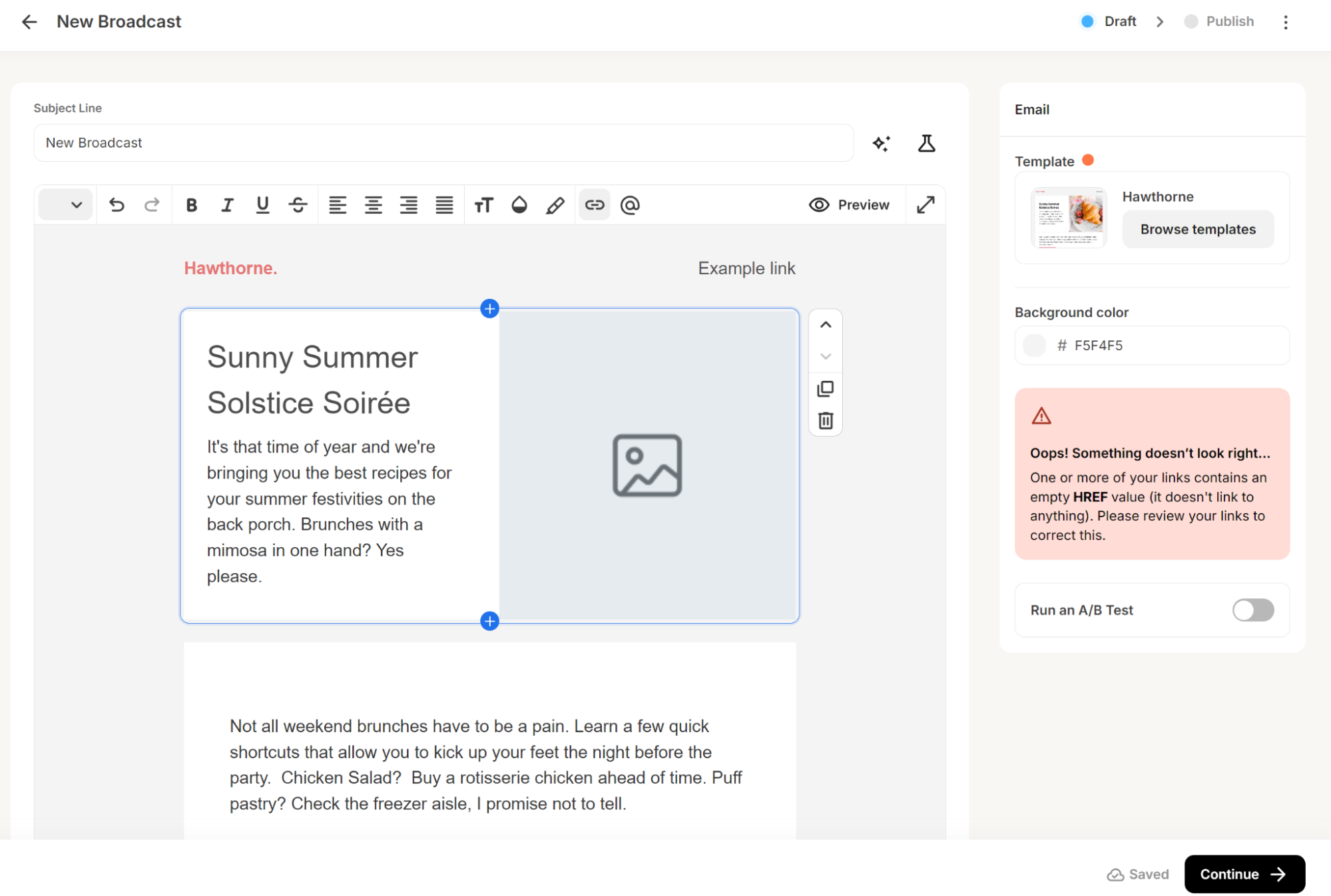Toggle strikethrough text formatting

298,205
